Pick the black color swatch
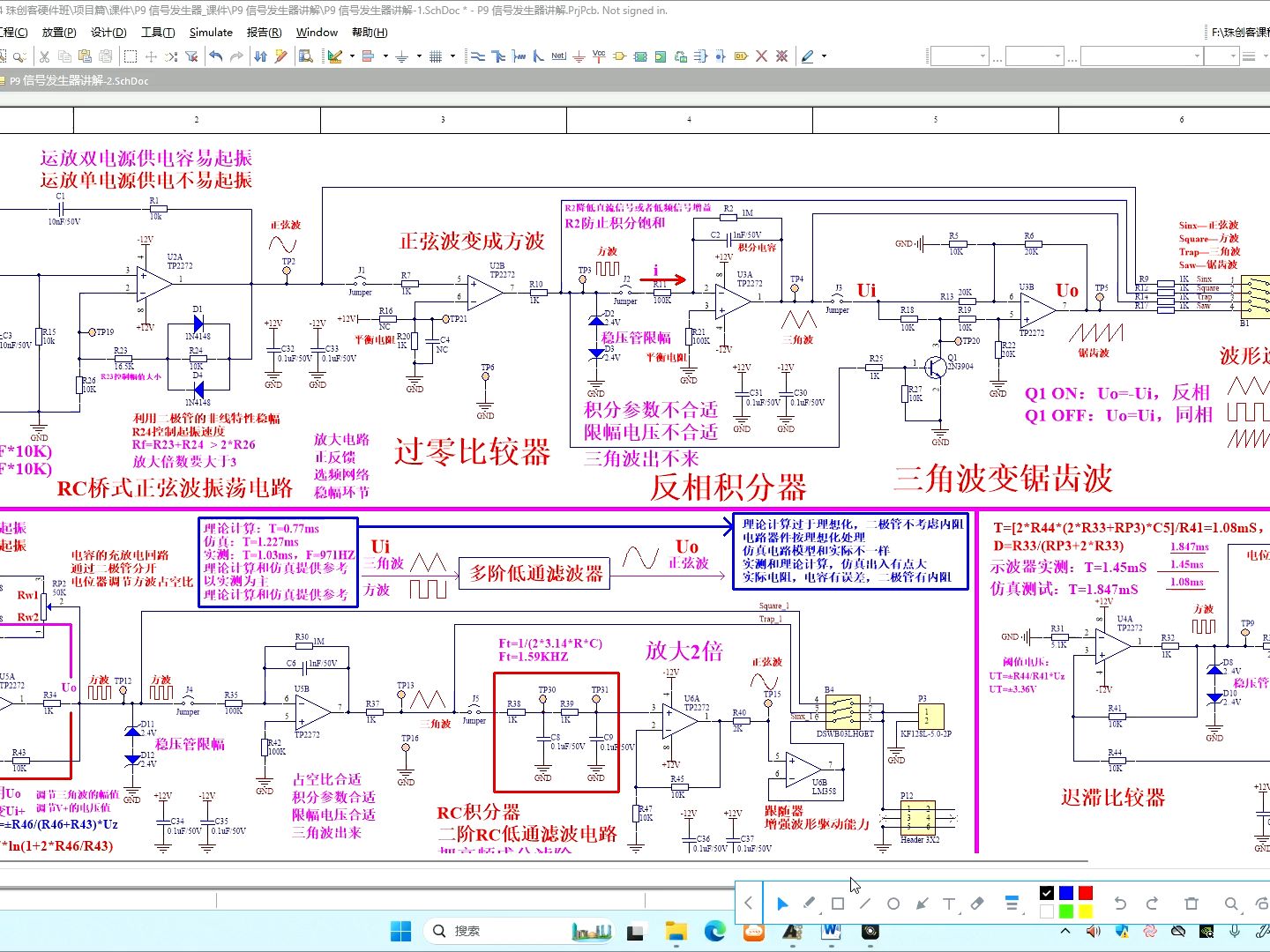Screen dimensions: 1270x952 tap(1047, 893)
